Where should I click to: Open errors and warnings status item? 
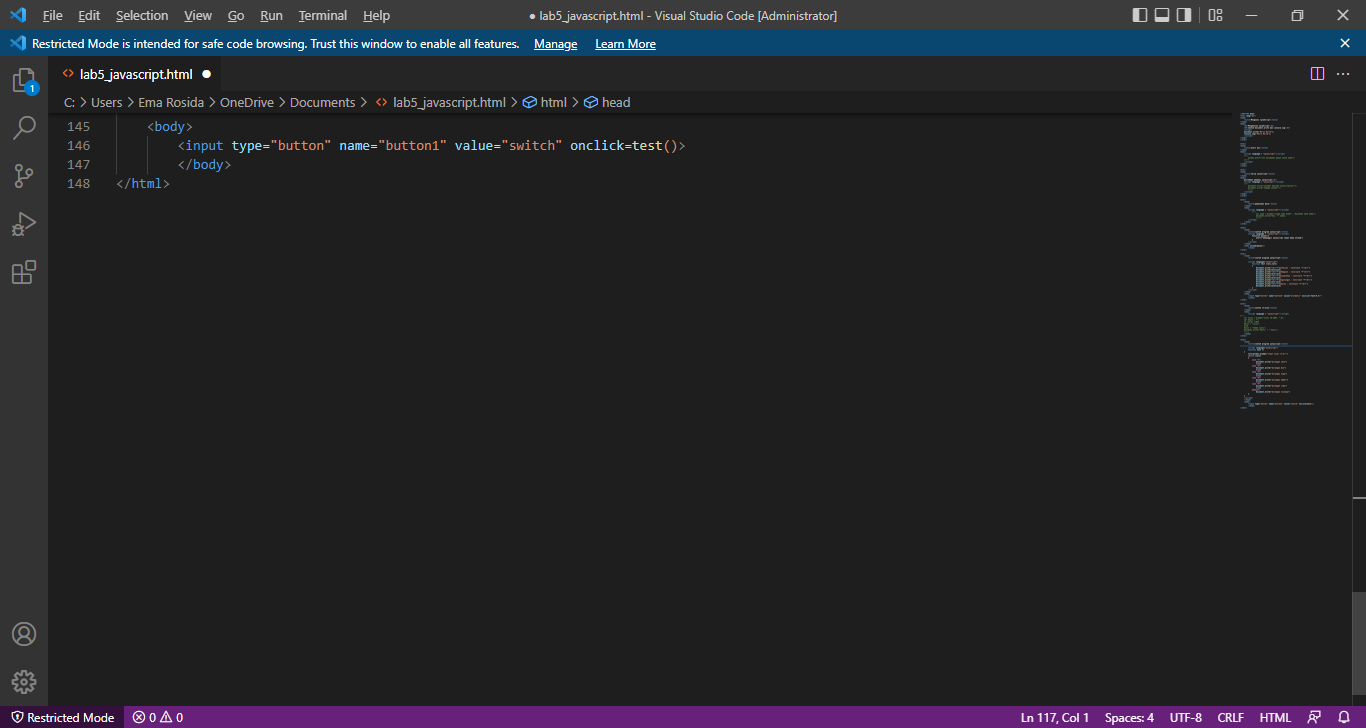point(158,717)
